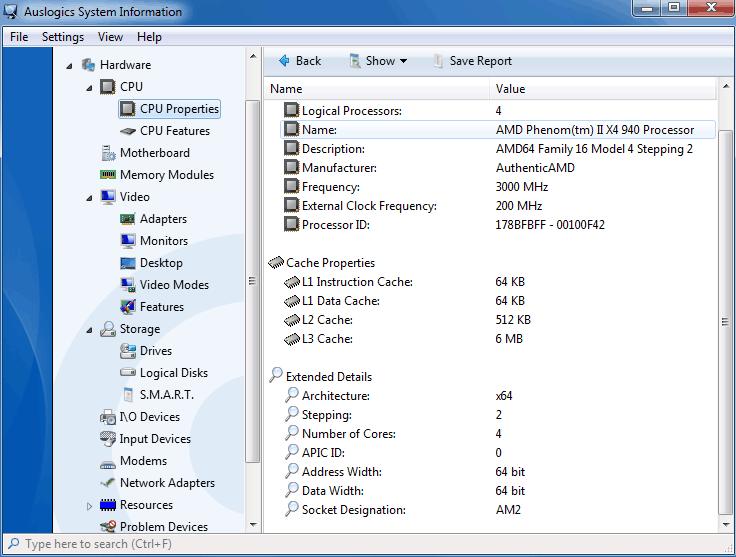Open the Motherboard icon in sidebar
The image size is (736, 557).
pyautogui.click(x=108, y=153)
